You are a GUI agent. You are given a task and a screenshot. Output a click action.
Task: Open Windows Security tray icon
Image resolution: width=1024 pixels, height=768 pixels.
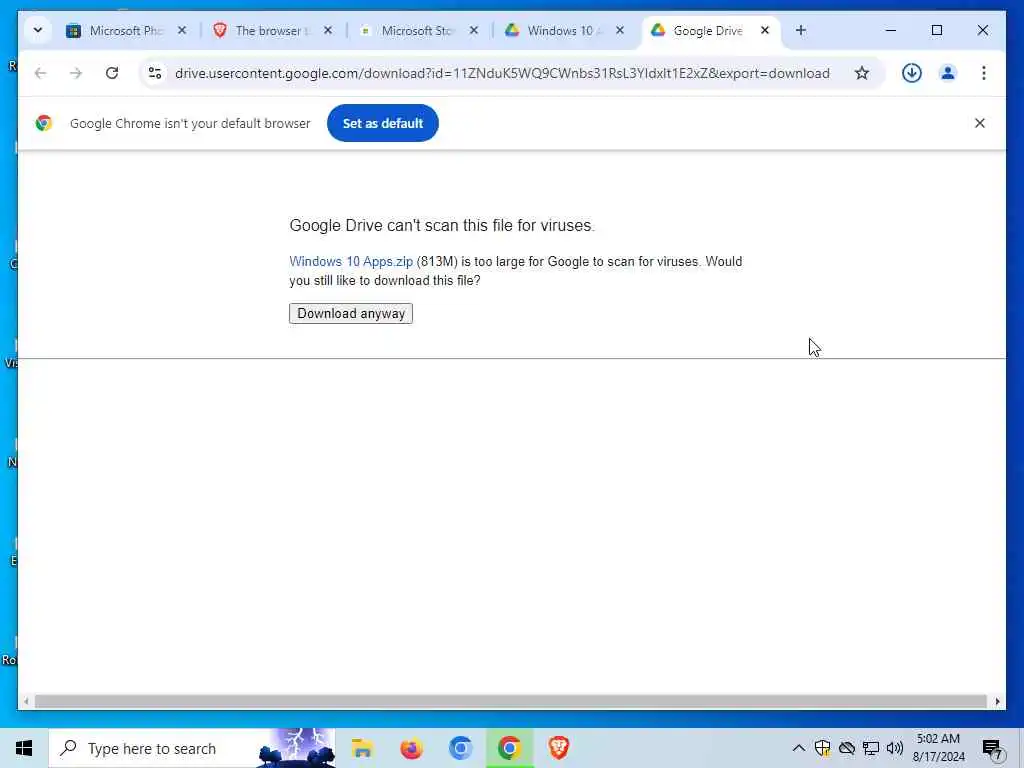tap(823, 748)
